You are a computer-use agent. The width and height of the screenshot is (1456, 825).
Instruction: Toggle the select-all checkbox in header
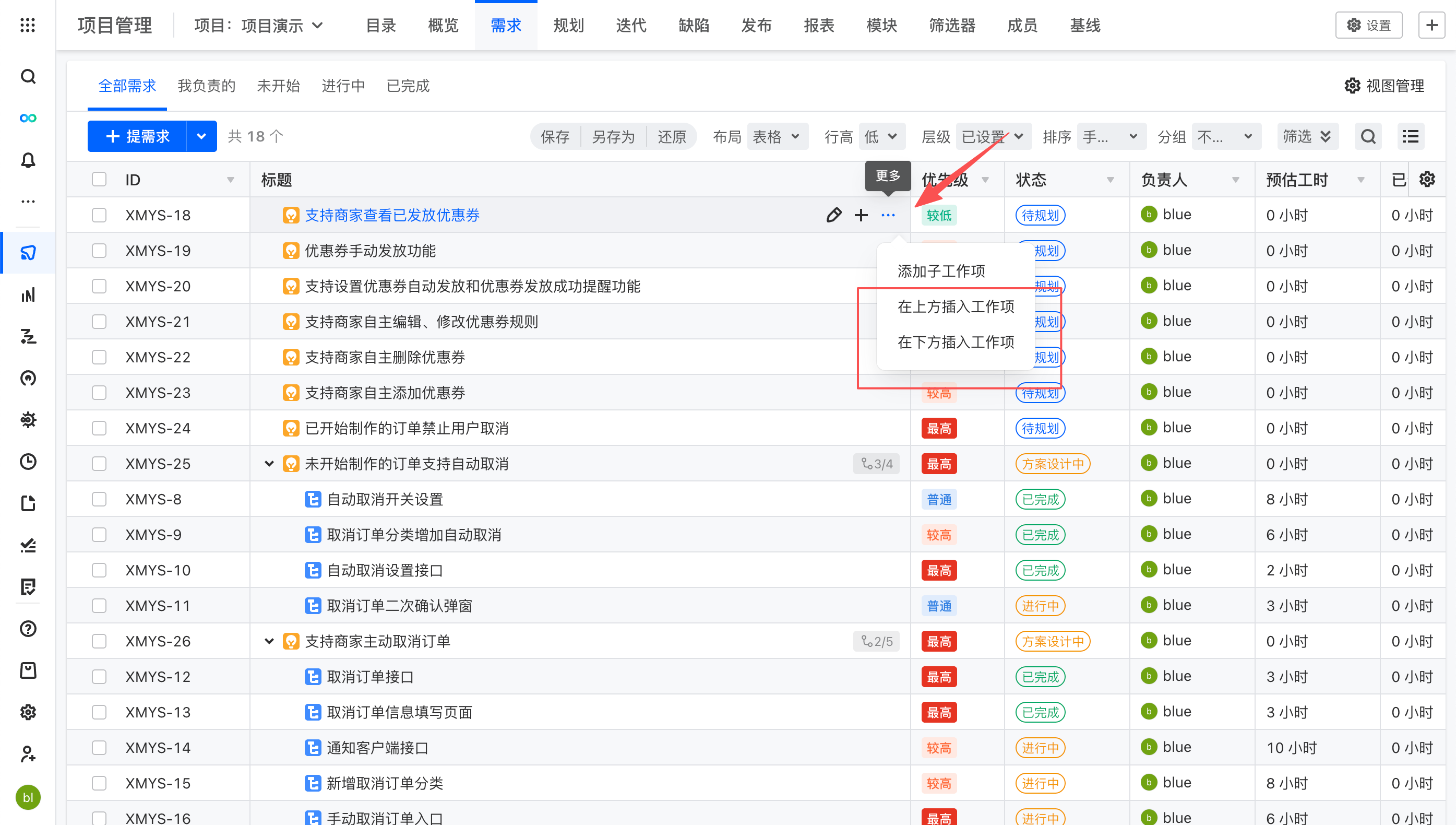click(99, 180)
